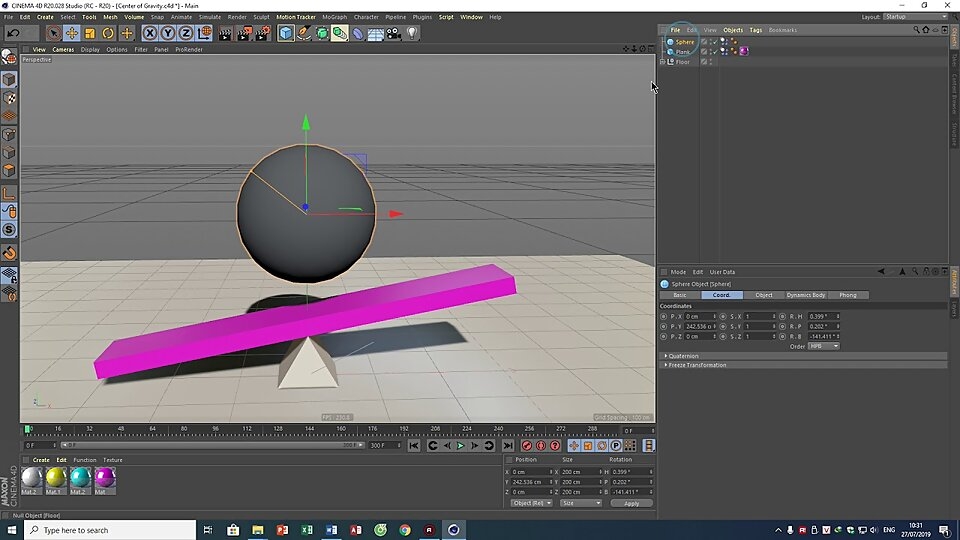Image resolution: width=960 pixels, height=540 pixels.
Task: Toggle the Y axis lock
Action: (x=168, y=33)
